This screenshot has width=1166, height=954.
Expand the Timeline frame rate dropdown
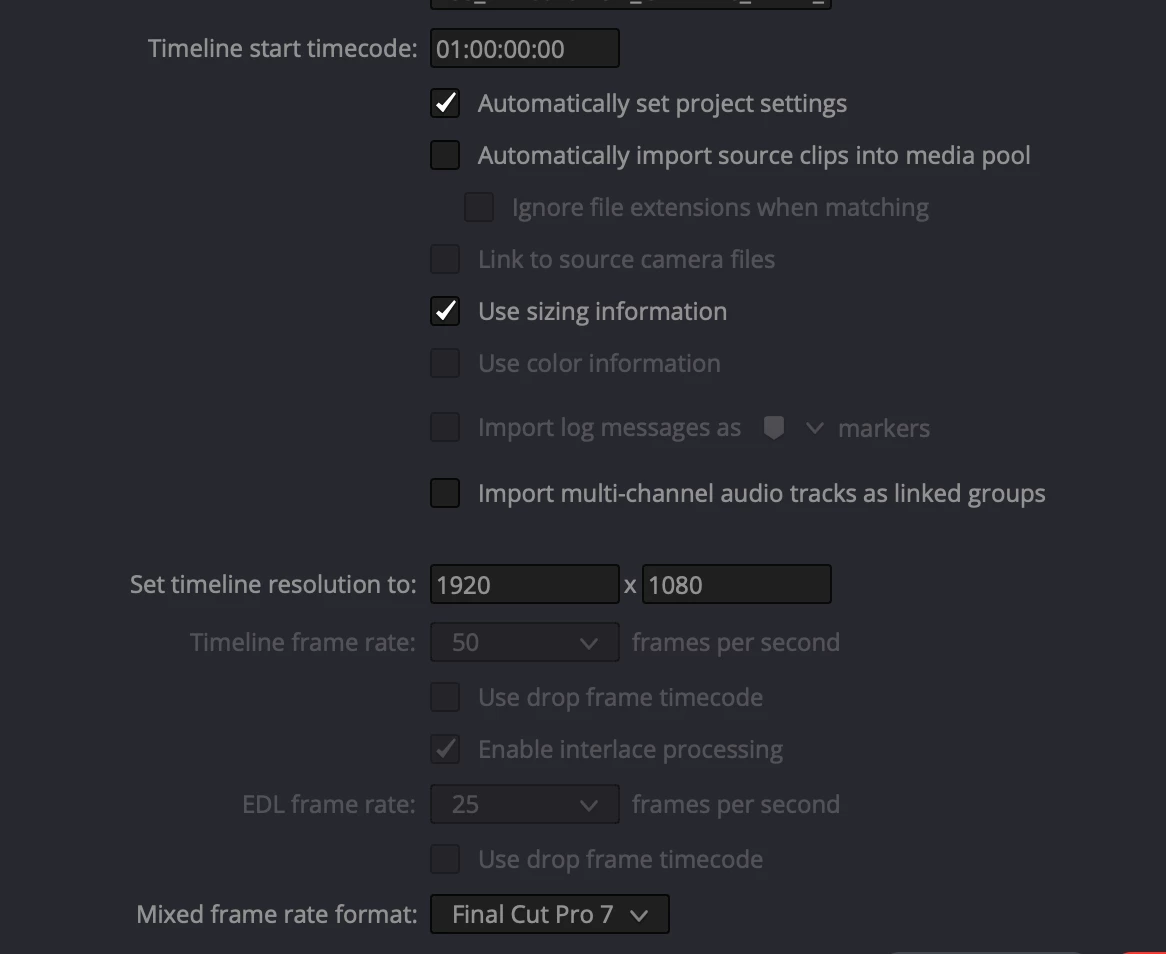point(524,642)
